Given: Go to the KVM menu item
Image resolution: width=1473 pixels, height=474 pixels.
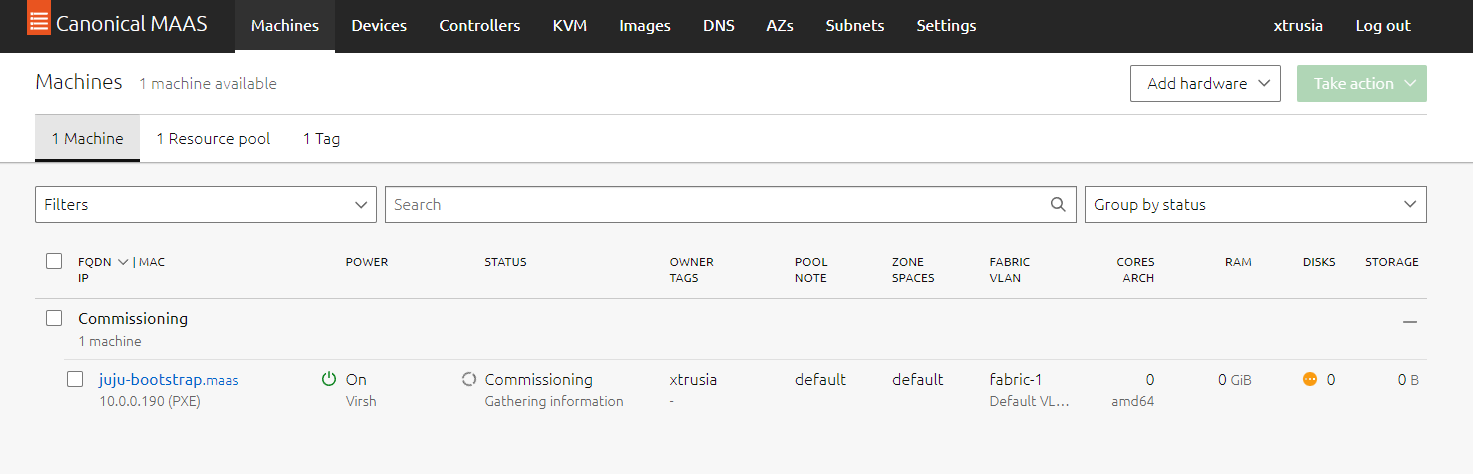Looking at the screenshot, I should [x=570, y=26].
